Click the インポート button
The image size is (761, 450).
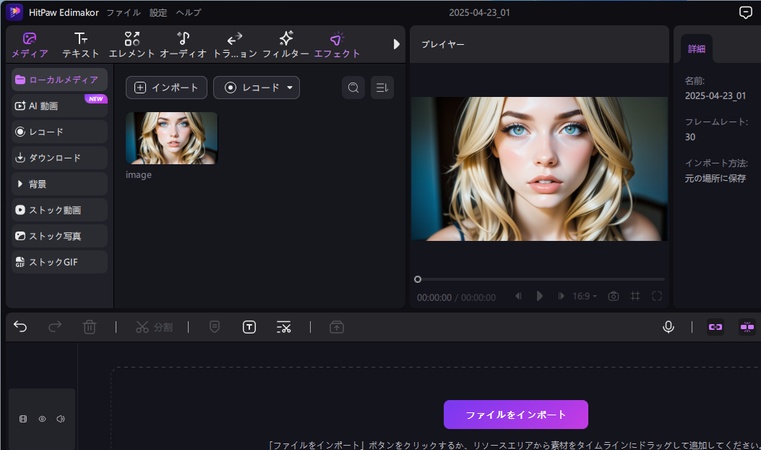pos(166,87)
